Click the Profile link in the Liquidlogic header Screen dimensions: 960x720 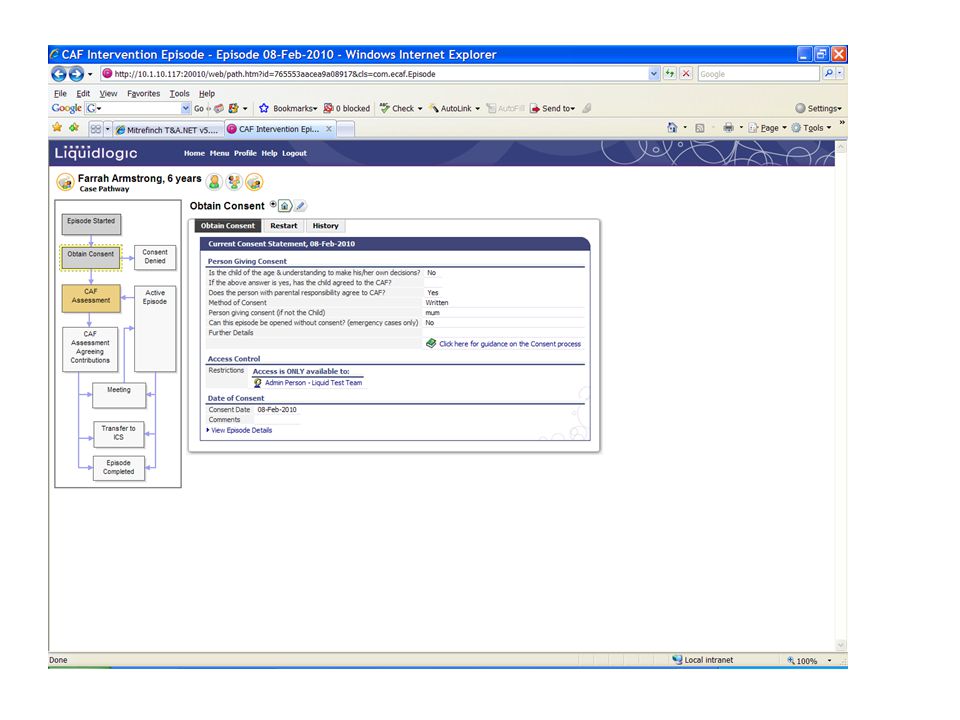[245, 154]
